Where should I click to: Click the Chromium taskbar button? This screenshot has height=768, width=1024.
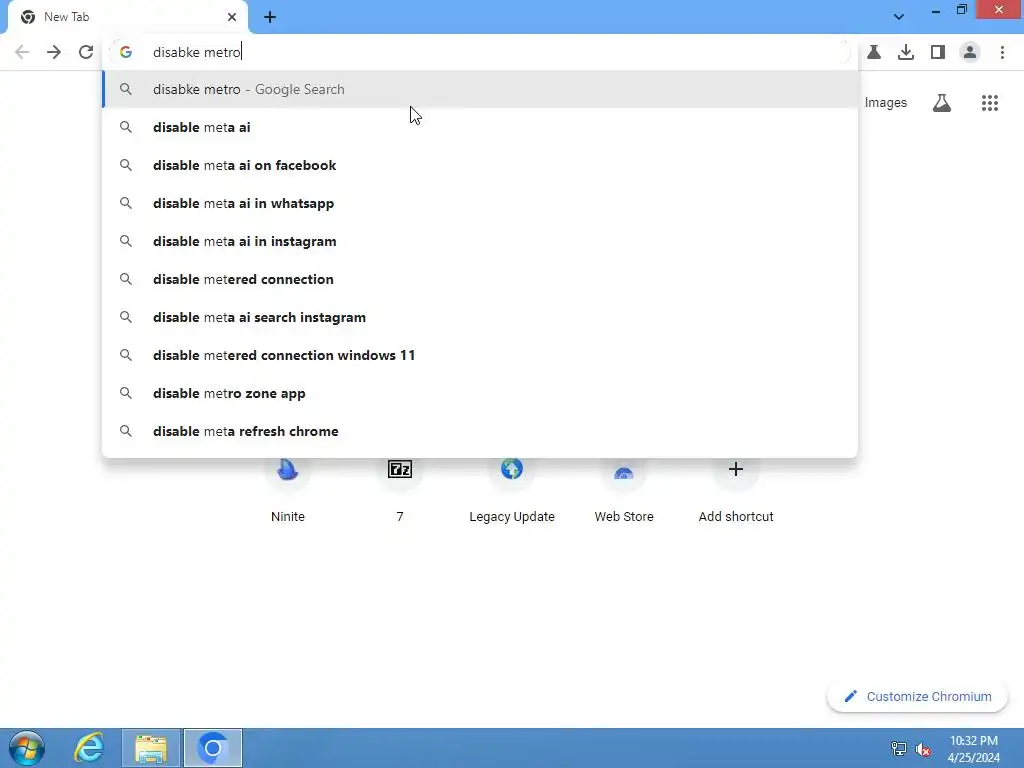click(213, 748)
